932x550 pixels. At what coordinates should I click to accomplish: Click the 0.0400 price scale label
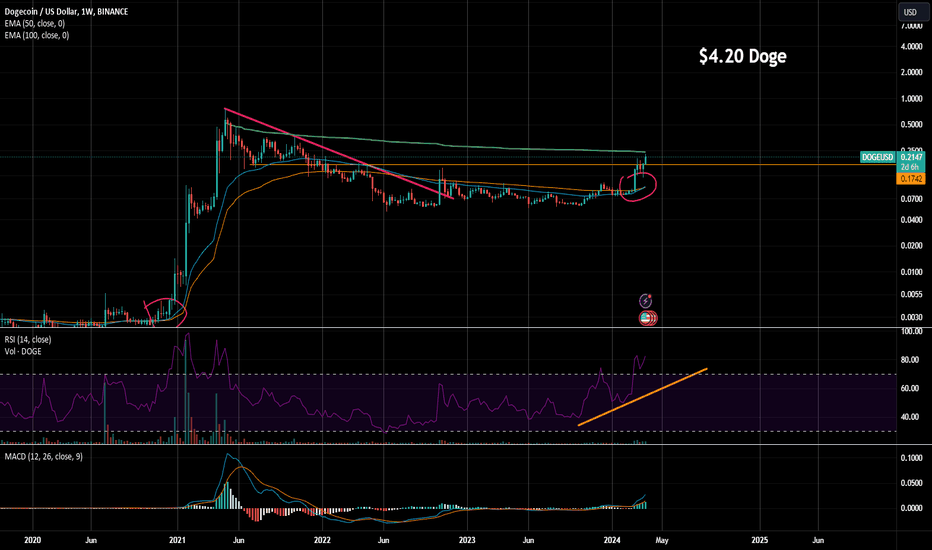(911, 220)
